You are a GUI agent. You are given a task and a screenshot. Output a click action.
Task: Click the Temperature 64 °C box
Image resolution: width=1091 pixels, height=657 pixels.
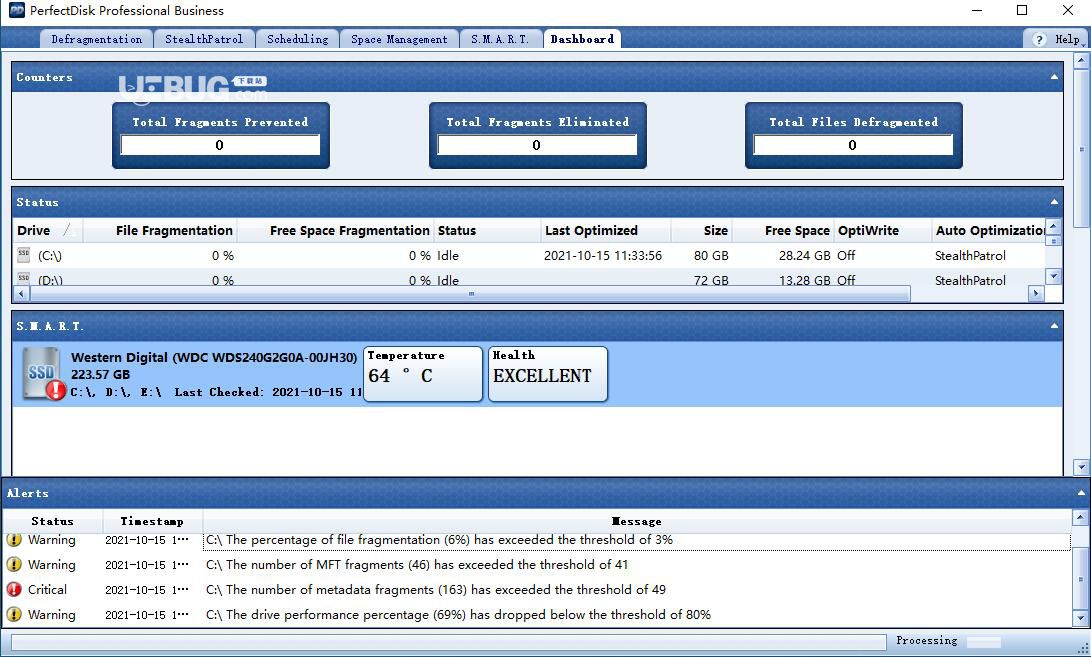tap(423, 374)
